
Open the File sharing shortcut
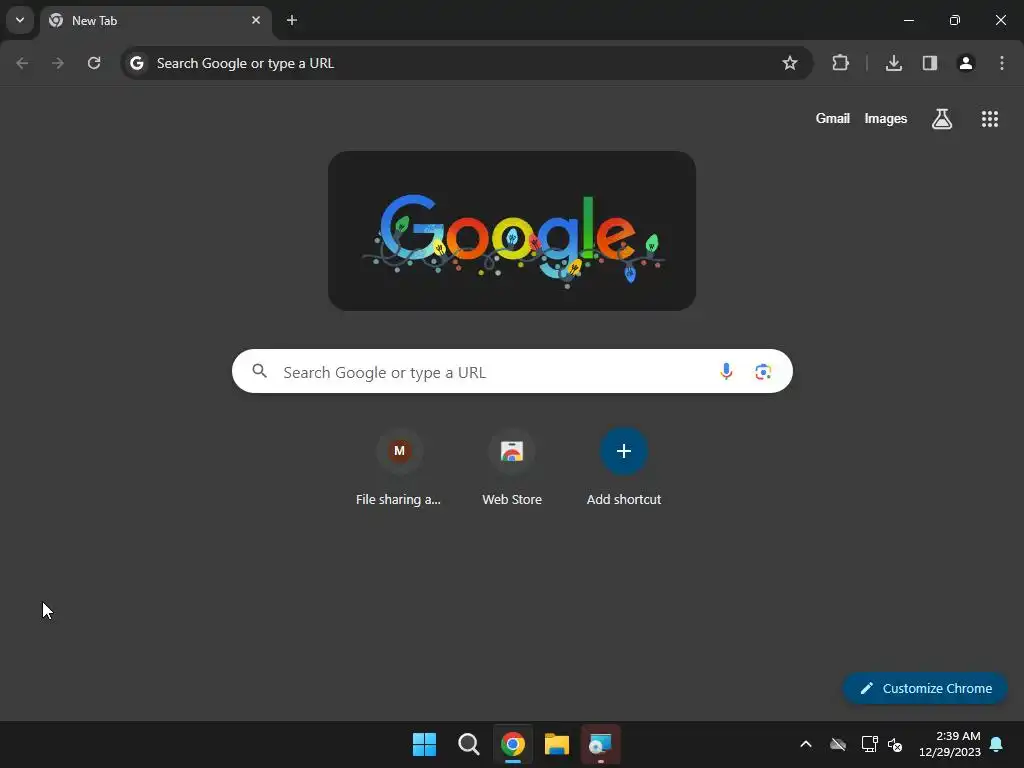click(399, 468)
